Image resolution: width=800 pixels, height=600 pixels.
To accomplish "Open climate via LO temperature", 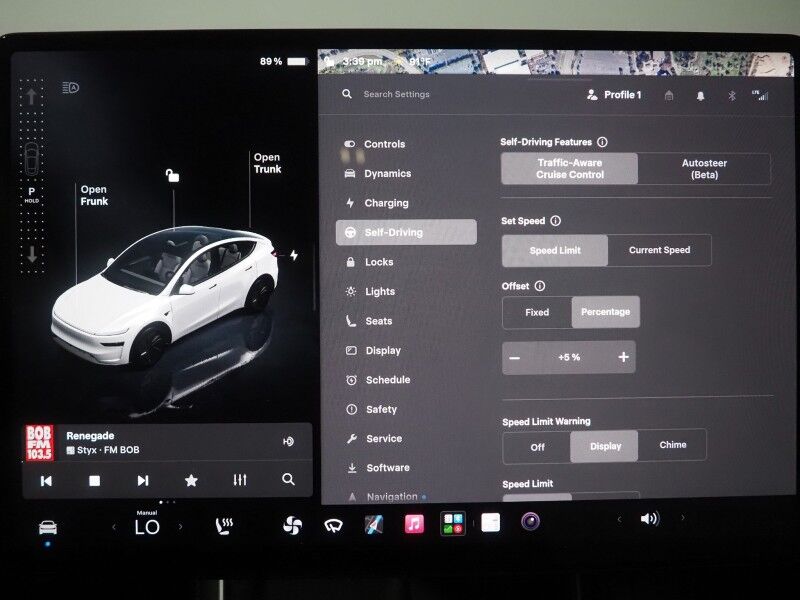I will click(147, 527).
